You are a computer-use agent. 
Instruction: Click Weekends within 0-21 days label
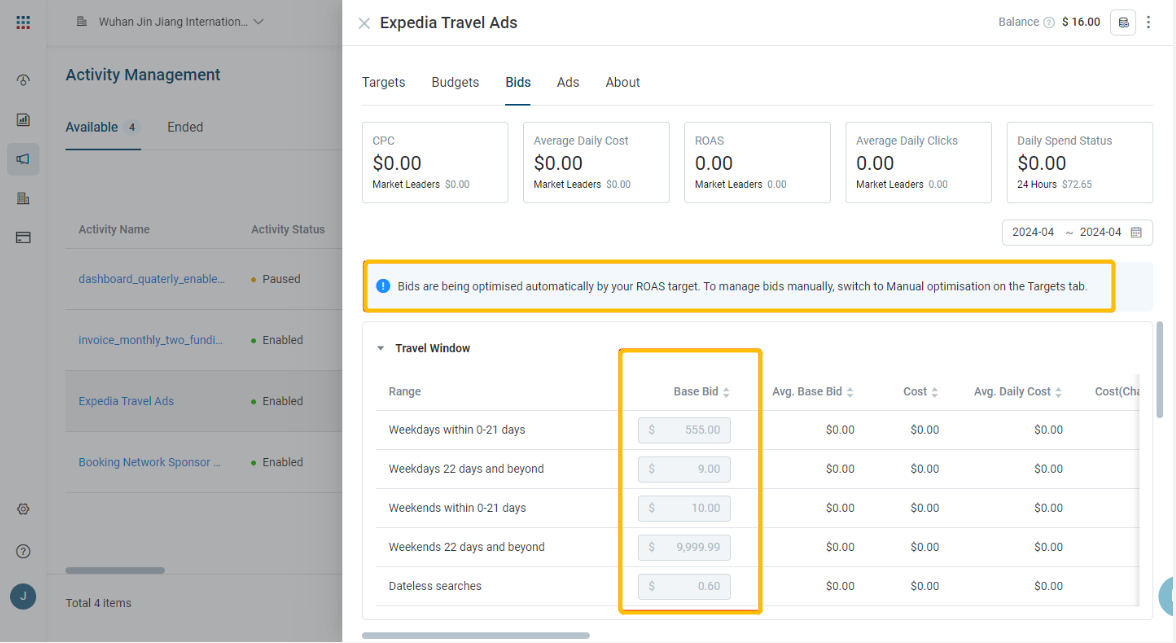458,508
